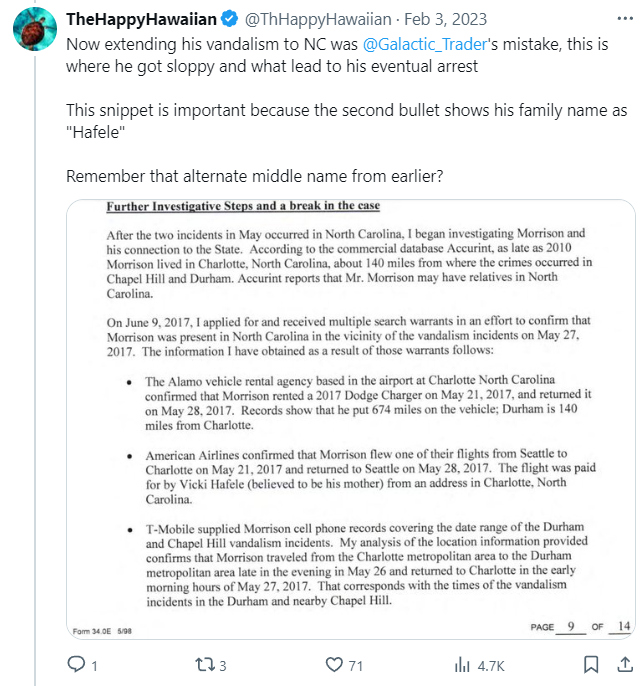Click the retweet arrows icon
The width and height of the screenshot is (641, 686).
tap(203, 664)
